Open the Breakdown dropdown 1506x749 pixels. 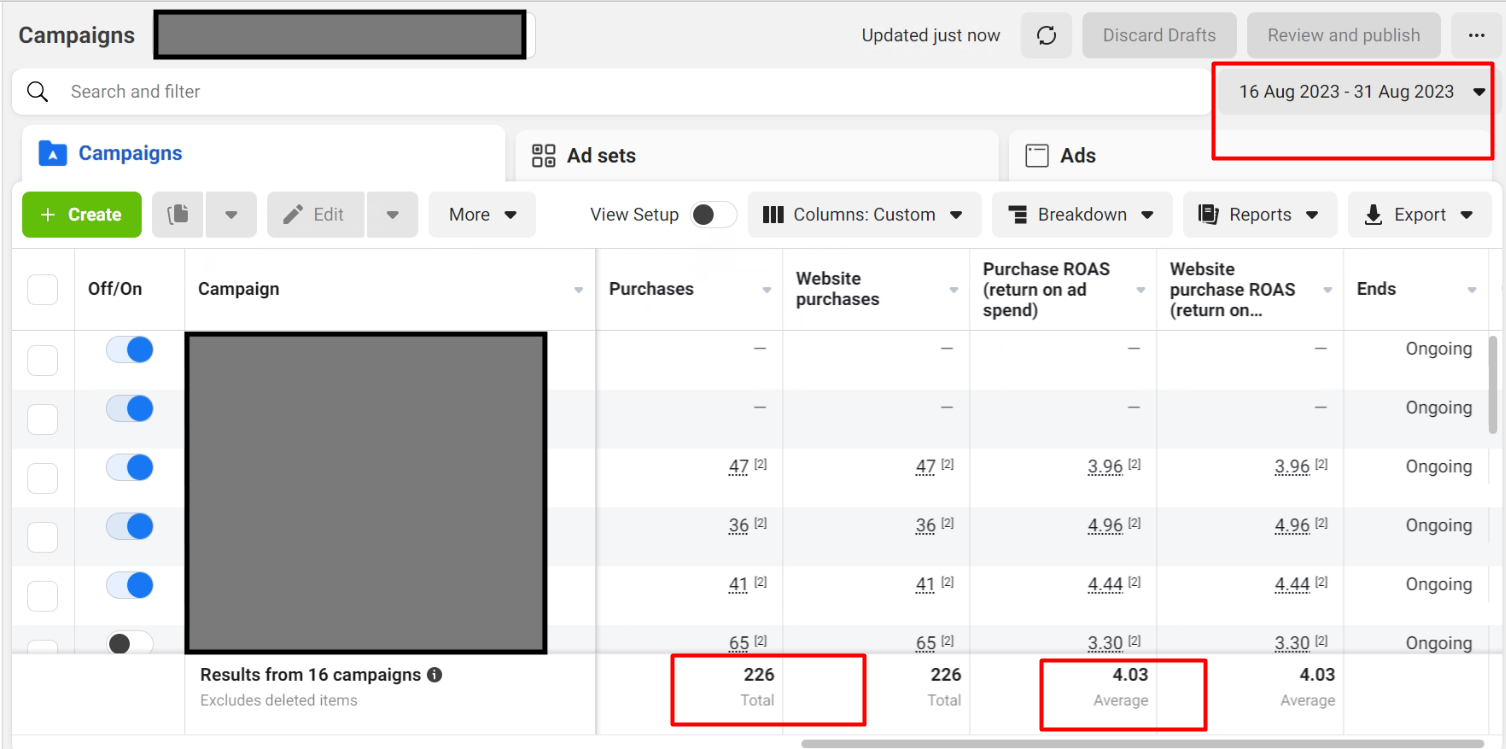[1082, 215]
